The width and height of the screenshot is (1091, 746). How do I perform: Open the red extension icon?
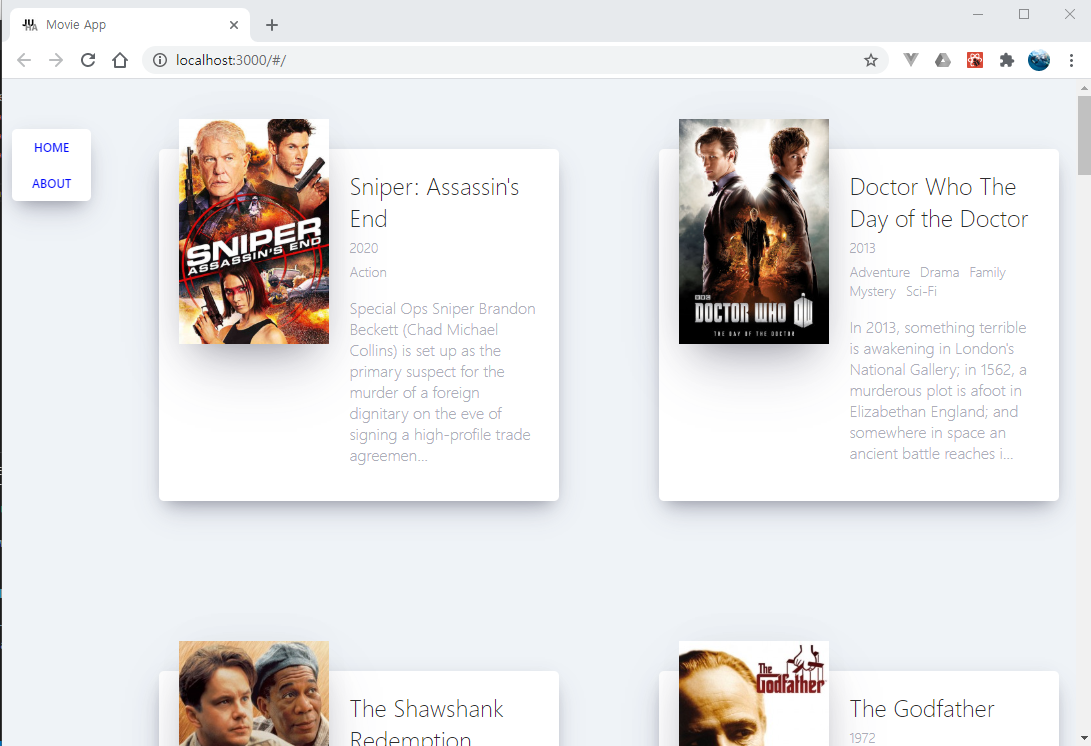tap(975, 61)
